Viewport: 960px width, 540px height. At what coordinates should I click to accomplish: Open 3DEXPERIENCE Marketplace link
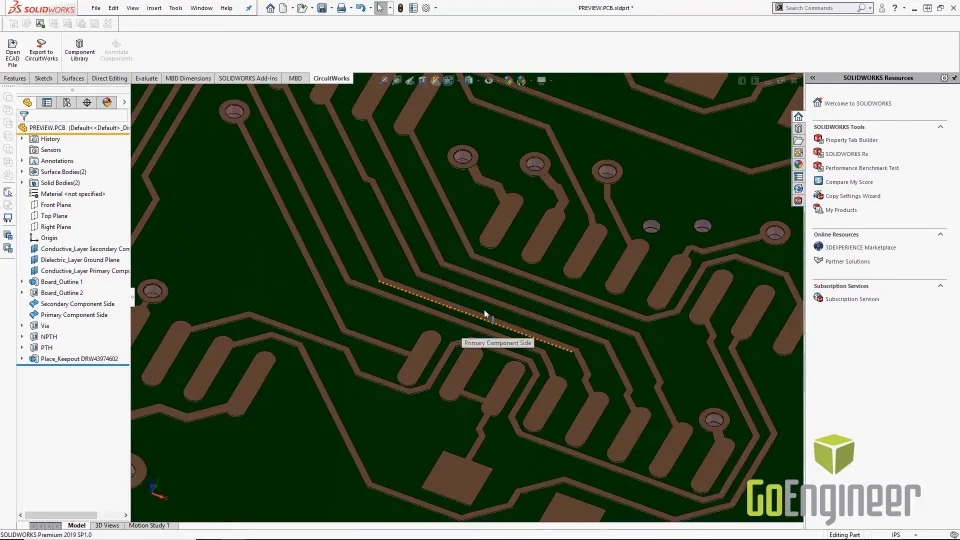point(860,247)
